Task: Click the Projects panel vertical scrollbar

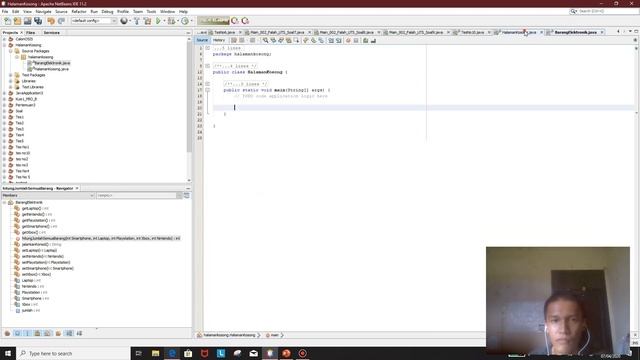Action: (x=189, y=109)
